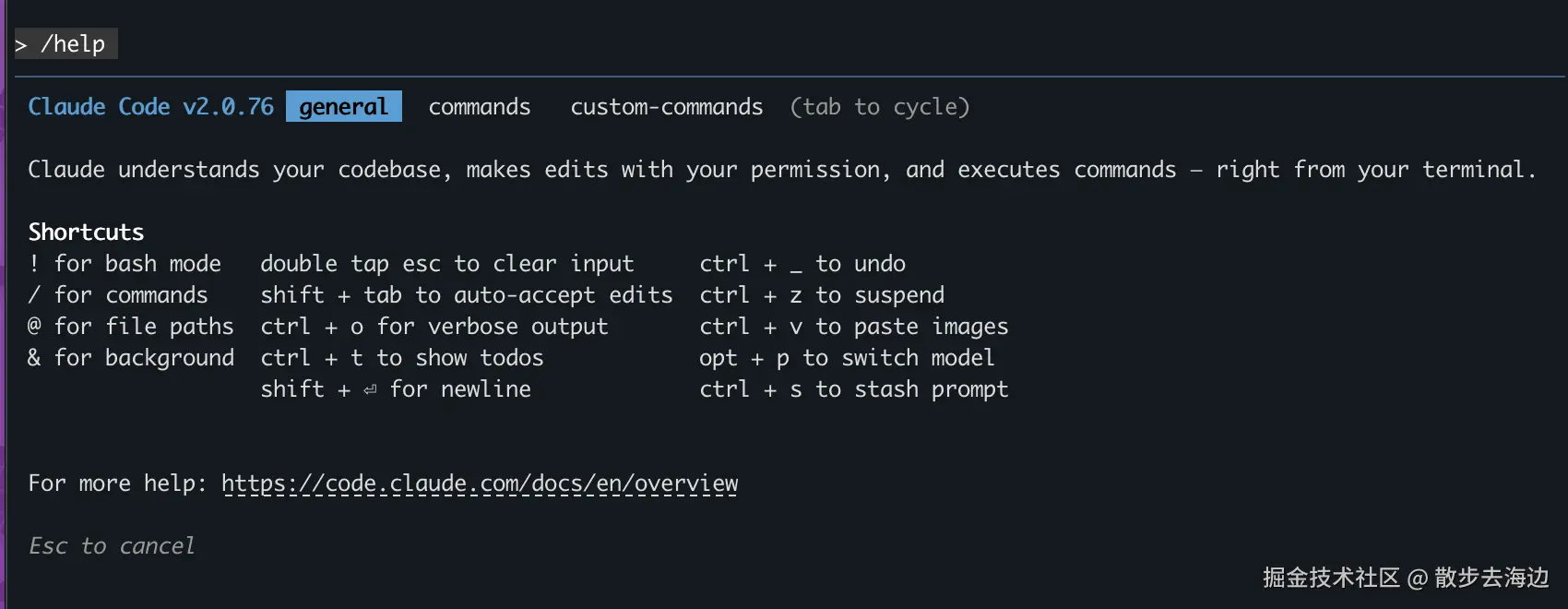Select the general help tab
The height and width of the screenshot is (609, 1568).
343,107
